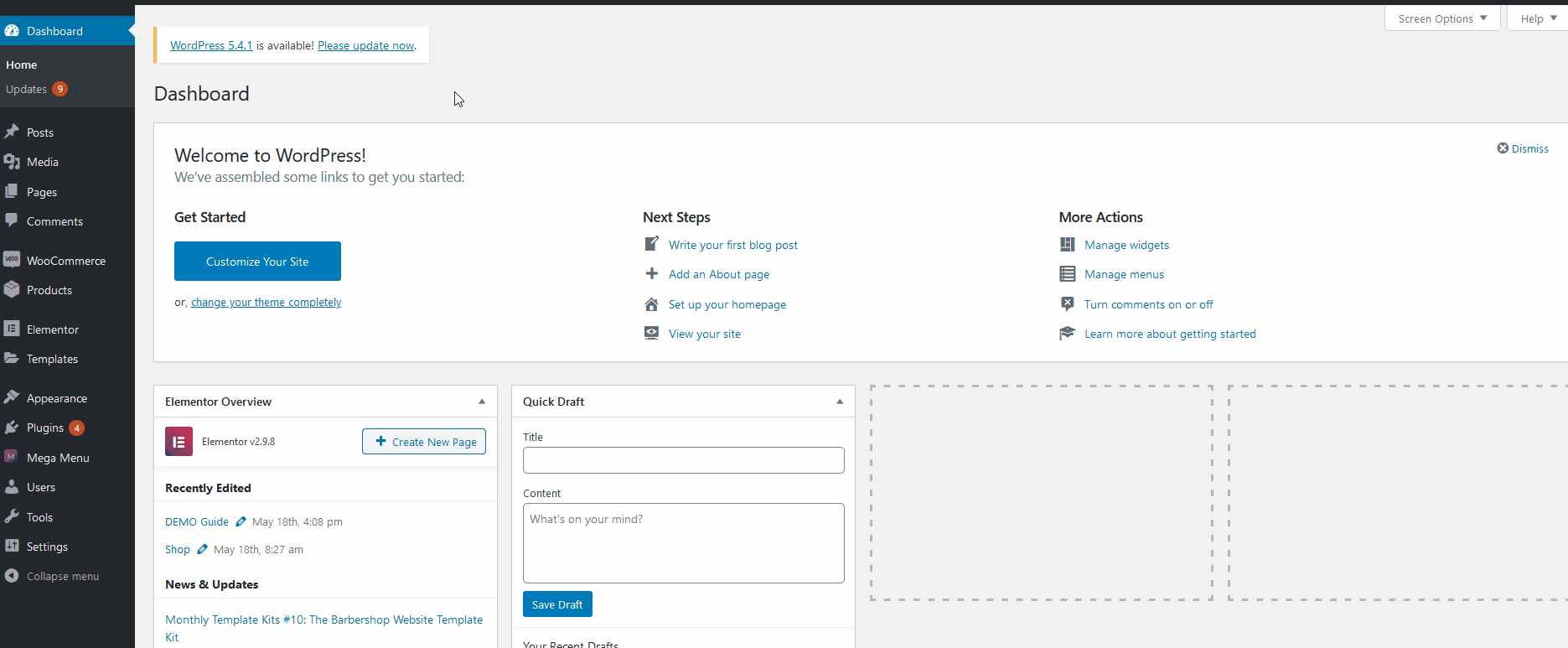Click the pencil icon next to DEMO Guide

(x=241, y=521)
